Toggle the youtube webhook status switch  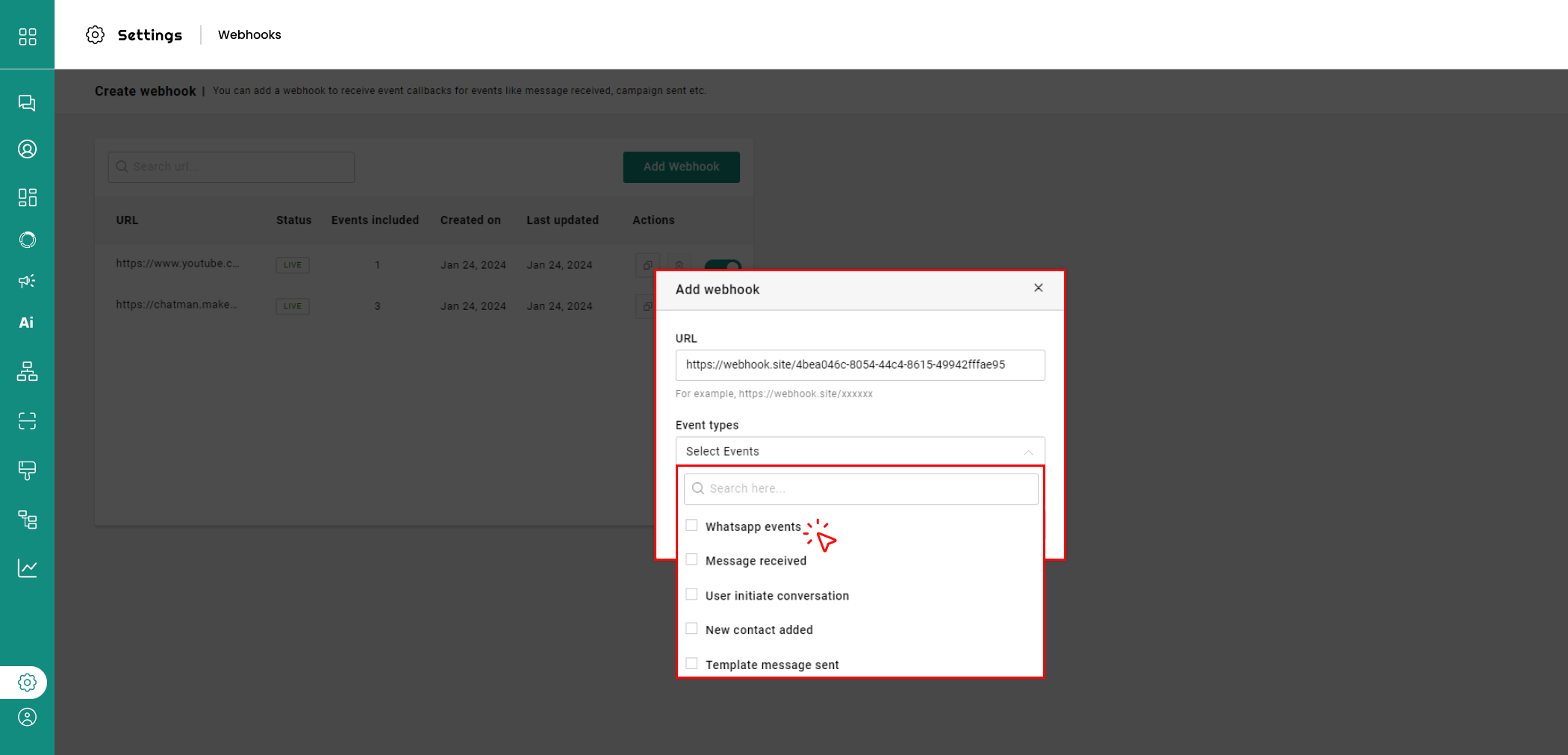coord(723,264)
